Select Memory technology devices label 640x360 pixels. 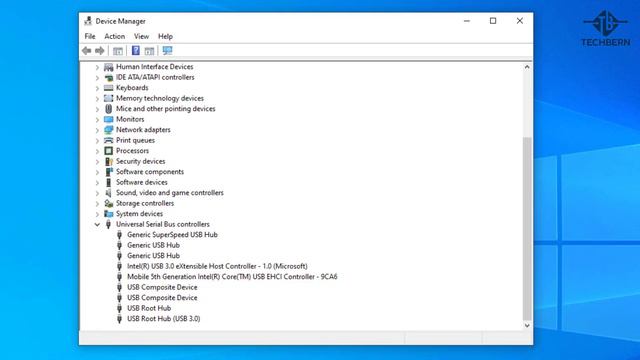click(x=160, y=98)
